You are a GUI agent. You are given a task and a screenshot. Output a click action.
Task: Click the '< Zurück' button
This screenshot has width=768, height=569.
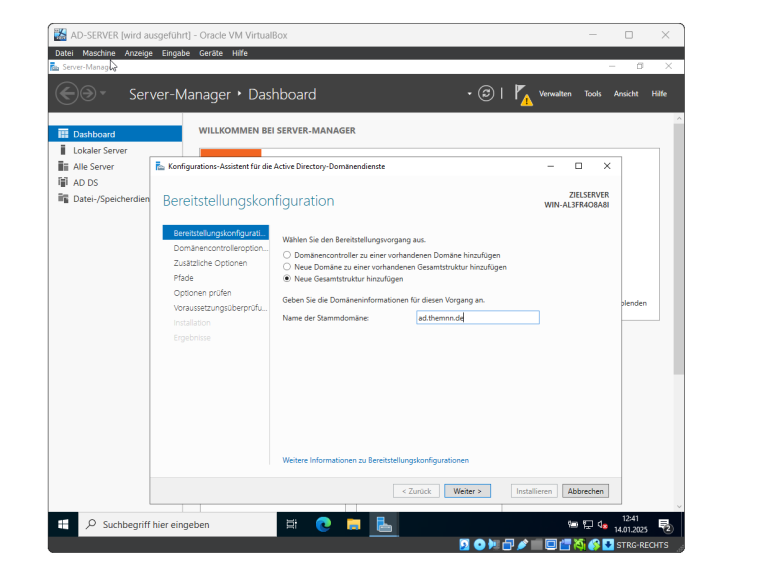(x=416, y=491)
